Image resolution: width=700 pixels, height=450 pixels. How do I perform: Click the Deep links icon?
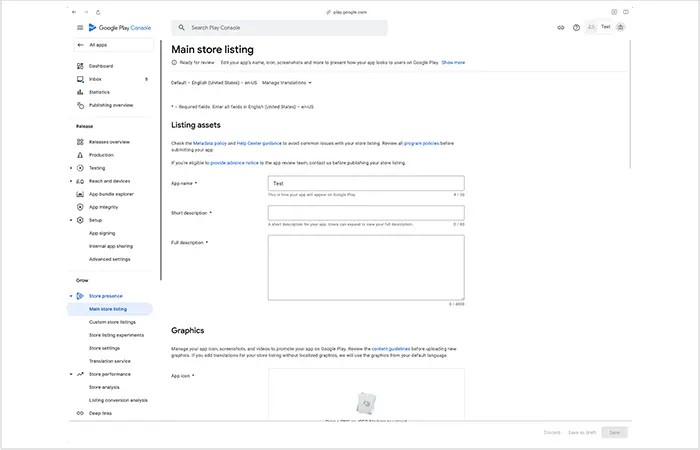[80, 413]
